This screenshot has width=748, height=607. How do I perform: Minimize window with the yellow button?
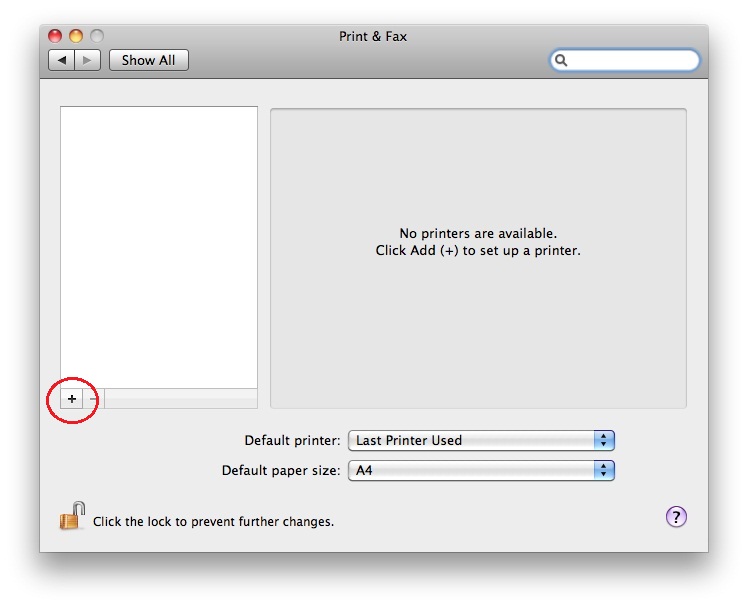76,37
